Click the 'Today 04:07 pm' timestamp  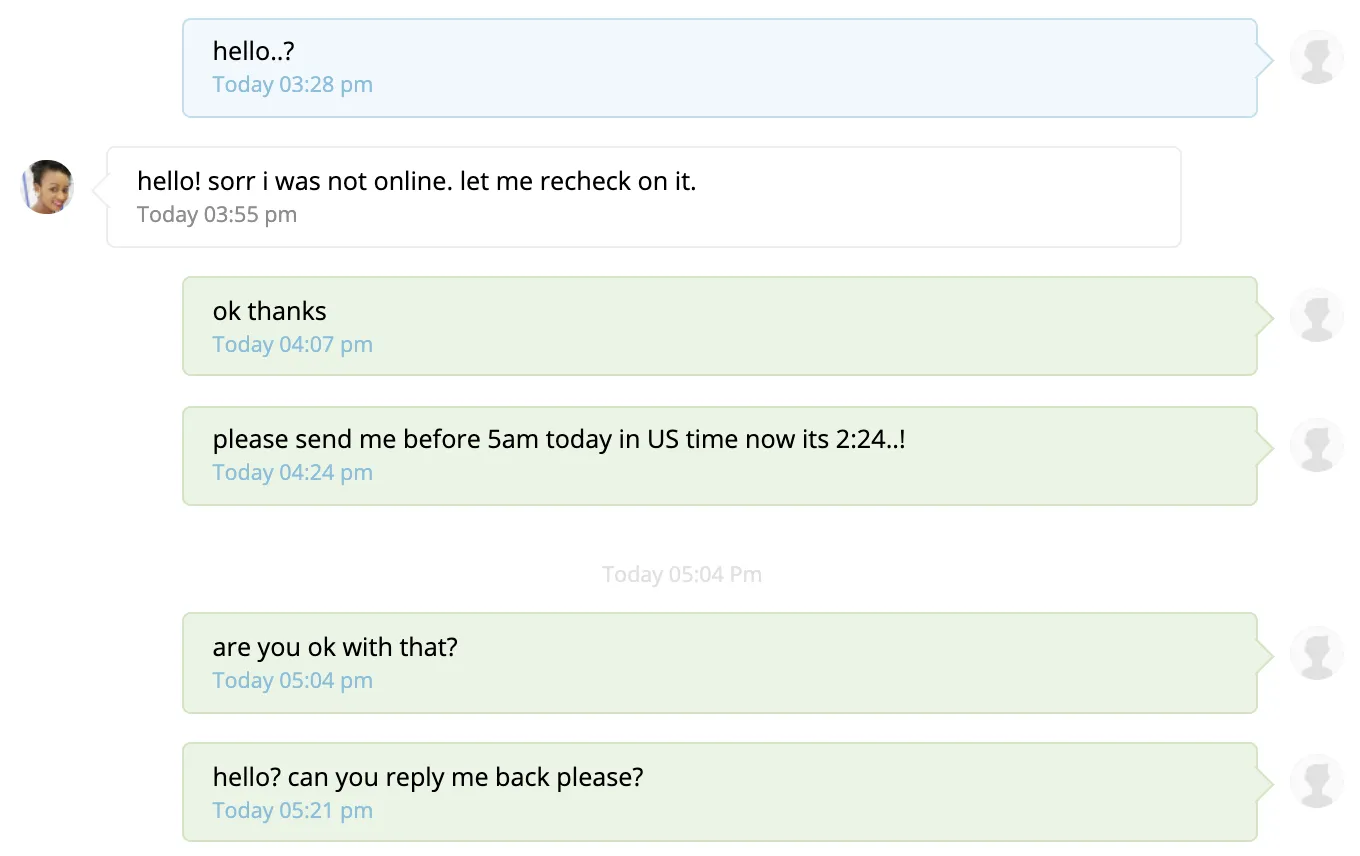292,345
